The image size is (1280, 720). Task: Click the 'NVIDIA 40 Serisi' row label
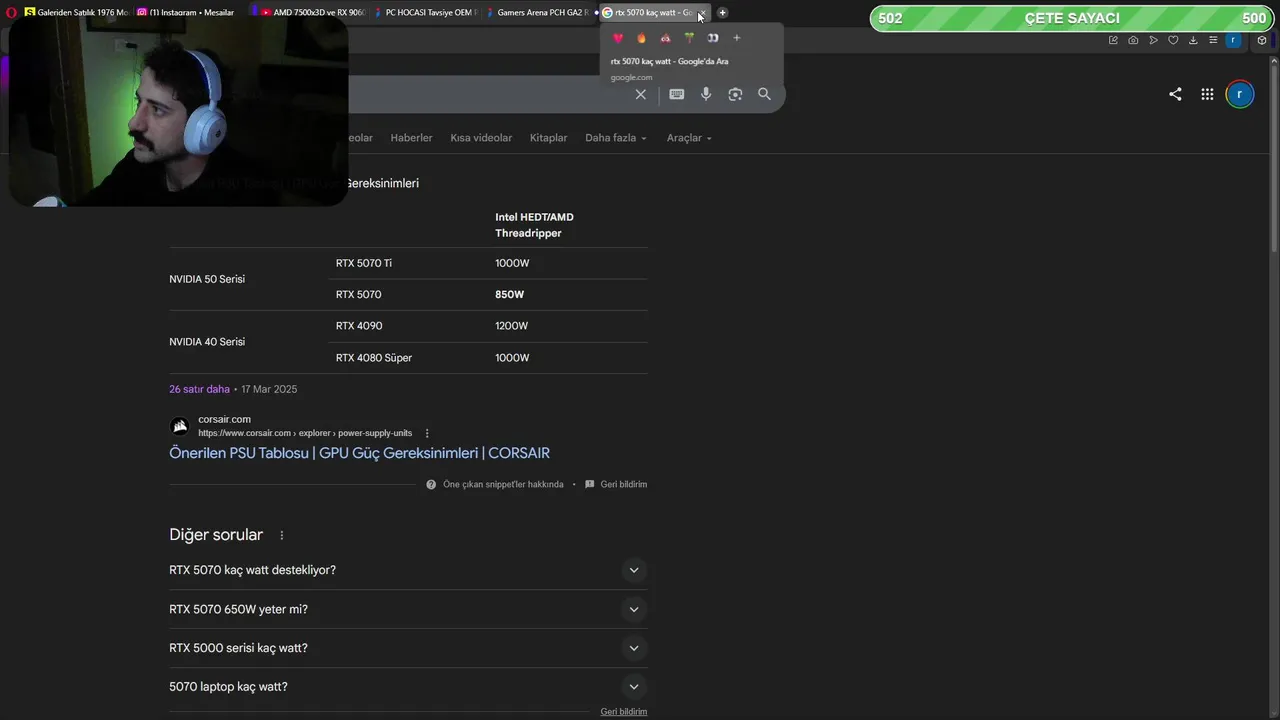point(207,342)
